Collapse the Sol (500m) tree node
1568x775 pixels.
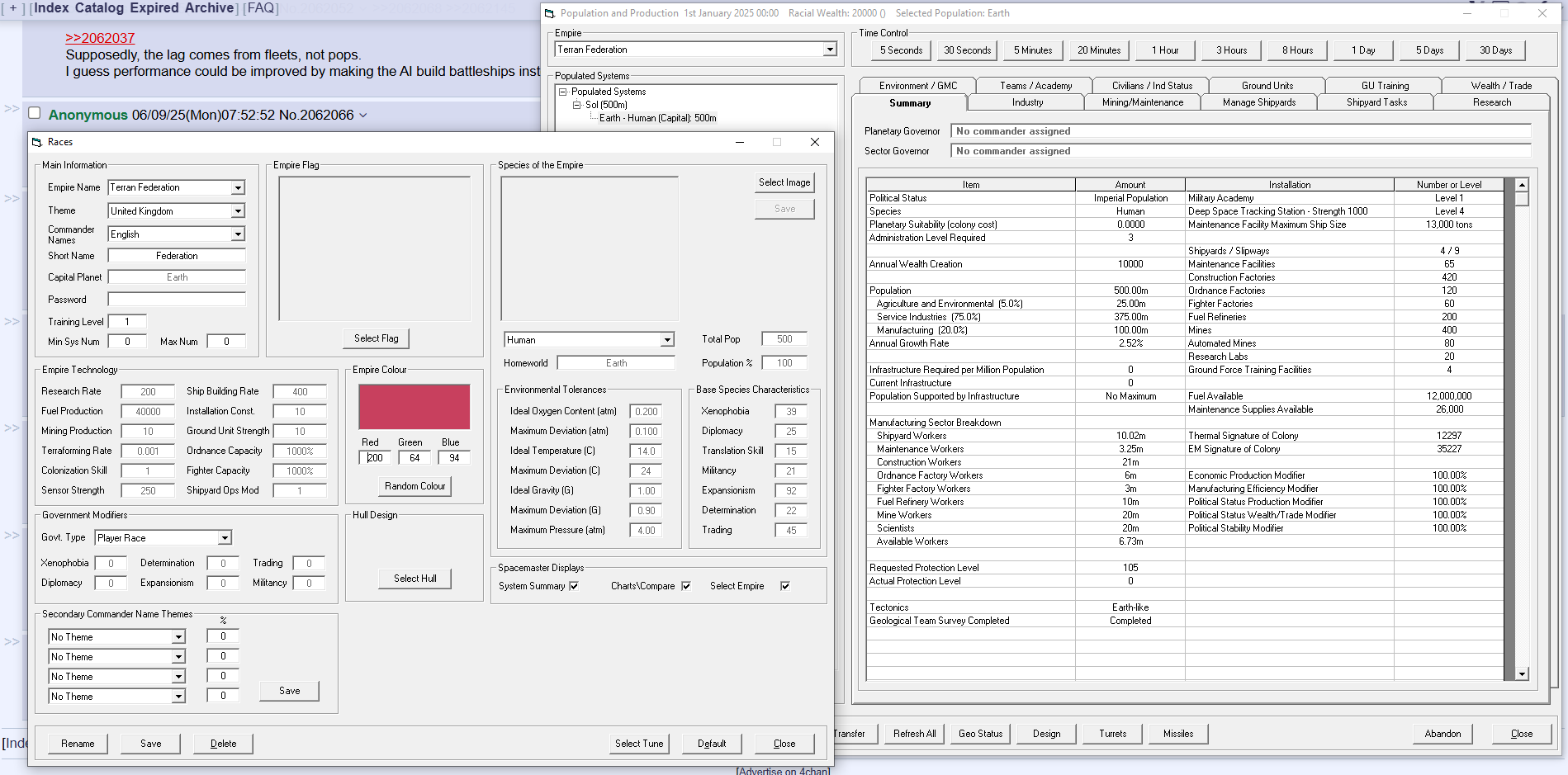(x=577, y=105)
